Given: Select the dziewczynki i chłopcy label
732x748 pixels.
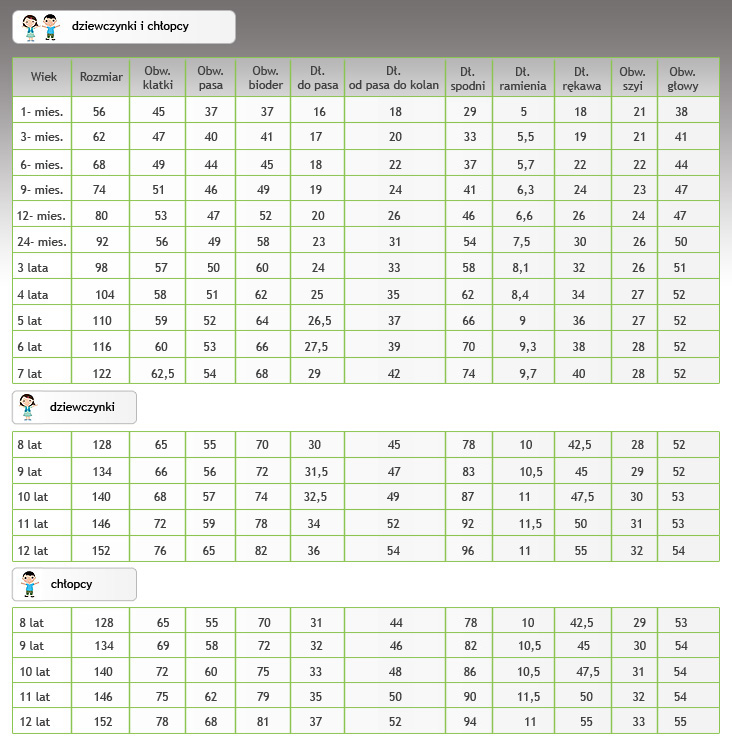Looking at the screenshot, I should [130, 26].
